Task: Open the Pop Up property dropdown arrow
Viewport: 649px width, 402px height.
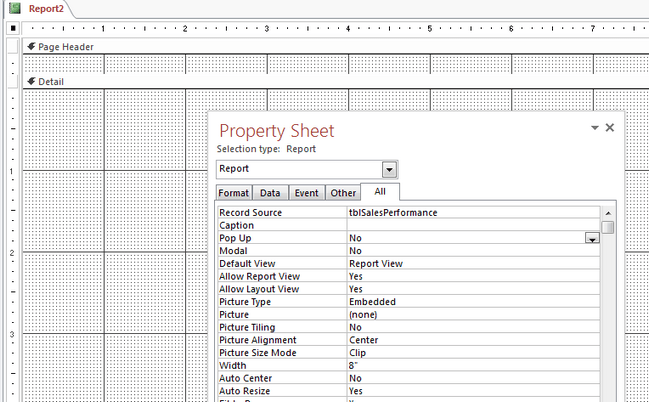Action: click(x=592, y=238)
